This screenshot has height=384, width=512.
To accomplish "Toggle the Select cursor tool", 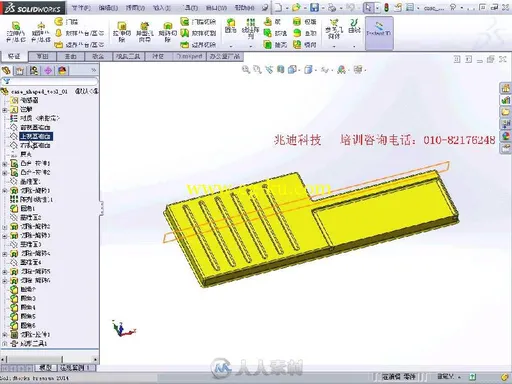I will [x=368, y=7].
